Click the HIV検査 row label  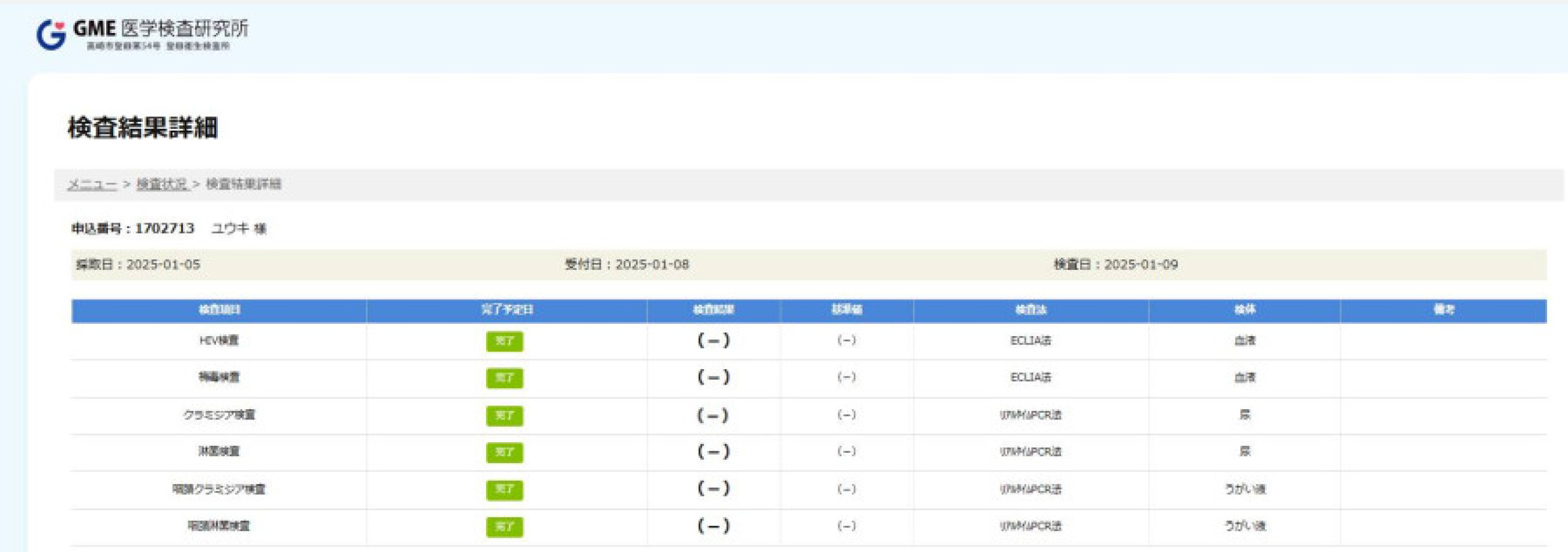219,340
